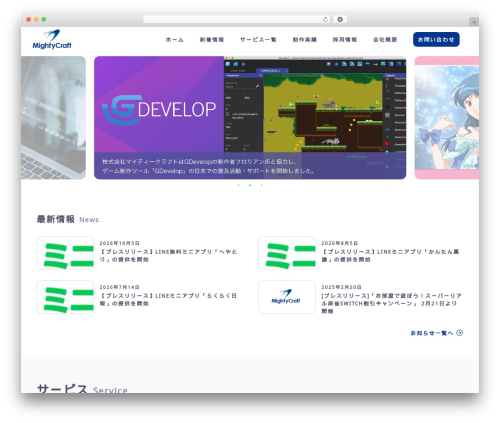Open the SWITCH割引キャンペーン press release link
Viewport: 500px width, 423px height.
(x=391, y=303)
